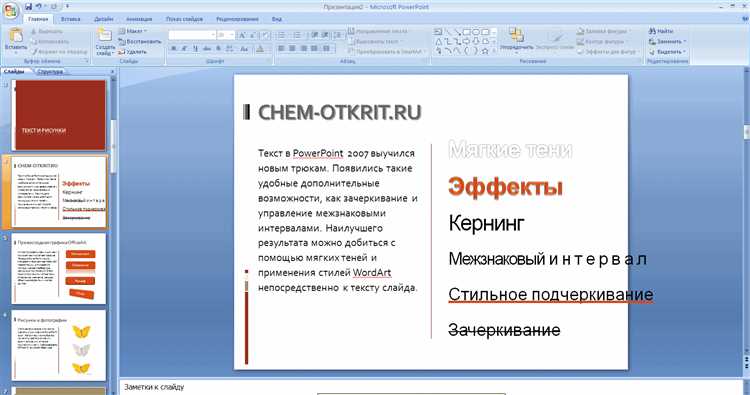Open the round Office button menu
The image size is (750, 395).
10,10
